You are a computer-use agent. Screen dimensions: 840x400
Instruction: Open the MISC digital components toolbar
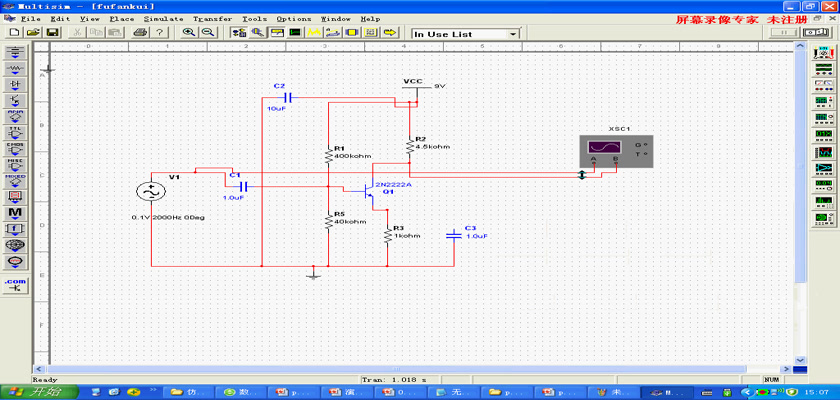coord(15,165)
